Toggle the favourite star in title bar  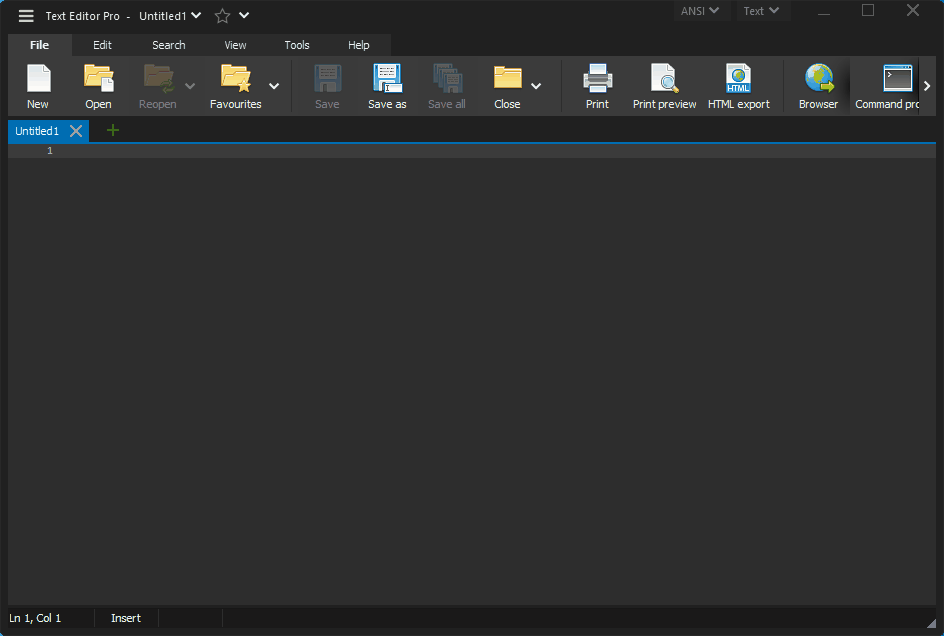pyautogui.click(x=222, y=16)
